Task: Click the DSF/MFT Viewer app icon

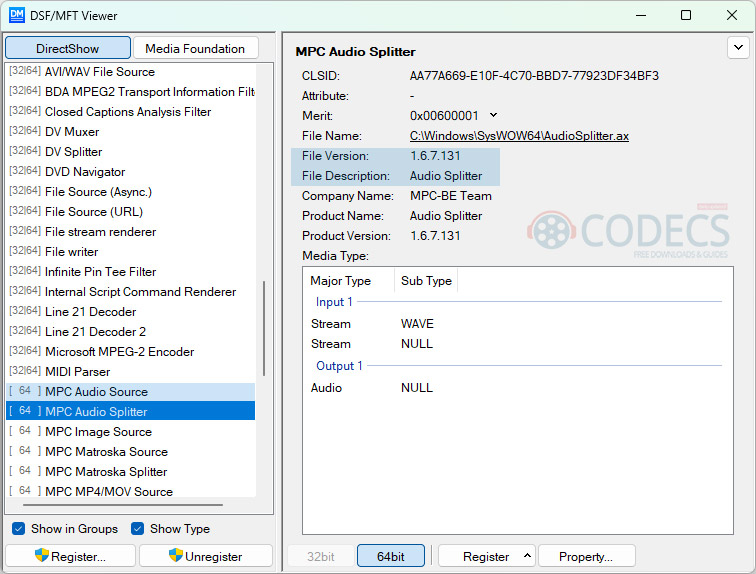Action: pos(16,15)
